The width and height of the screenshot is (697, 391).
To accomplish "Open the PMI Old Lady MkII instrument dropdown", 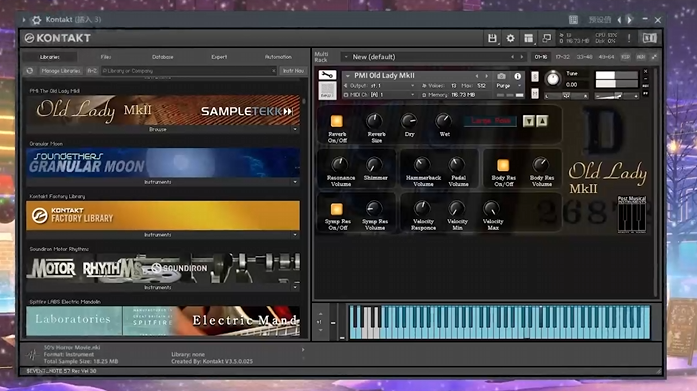I will click(x=348, y=76).
